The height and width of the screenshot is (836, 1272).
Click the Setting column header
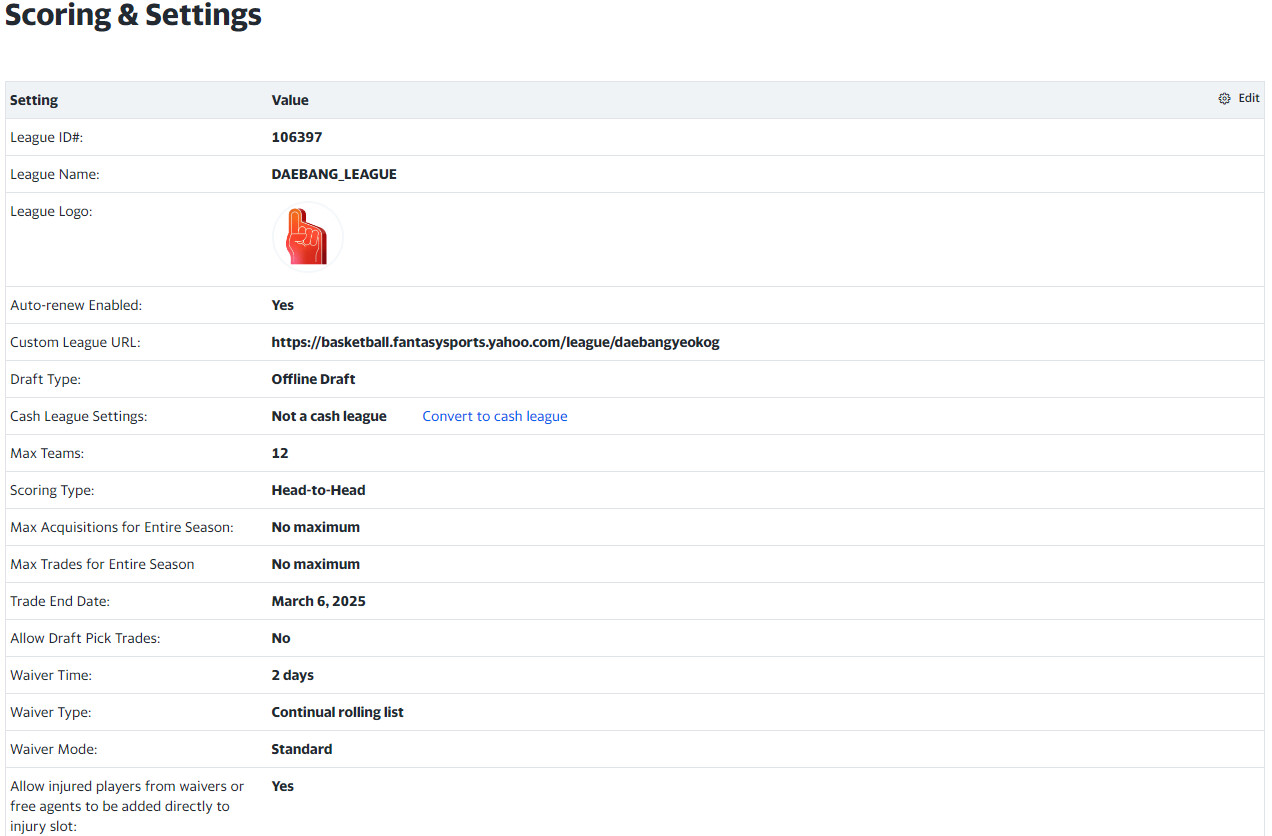point(34,100)
